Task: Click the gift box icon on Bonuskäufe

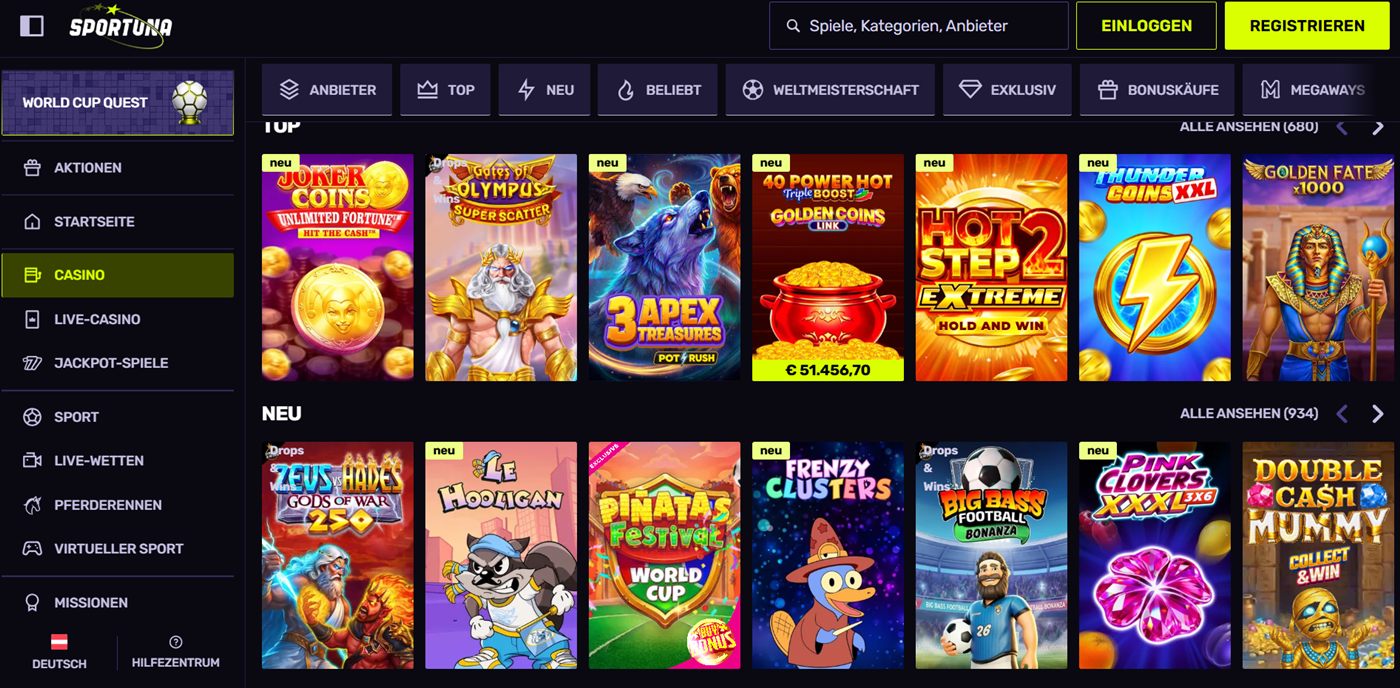Action: (x=1107, y=90)
